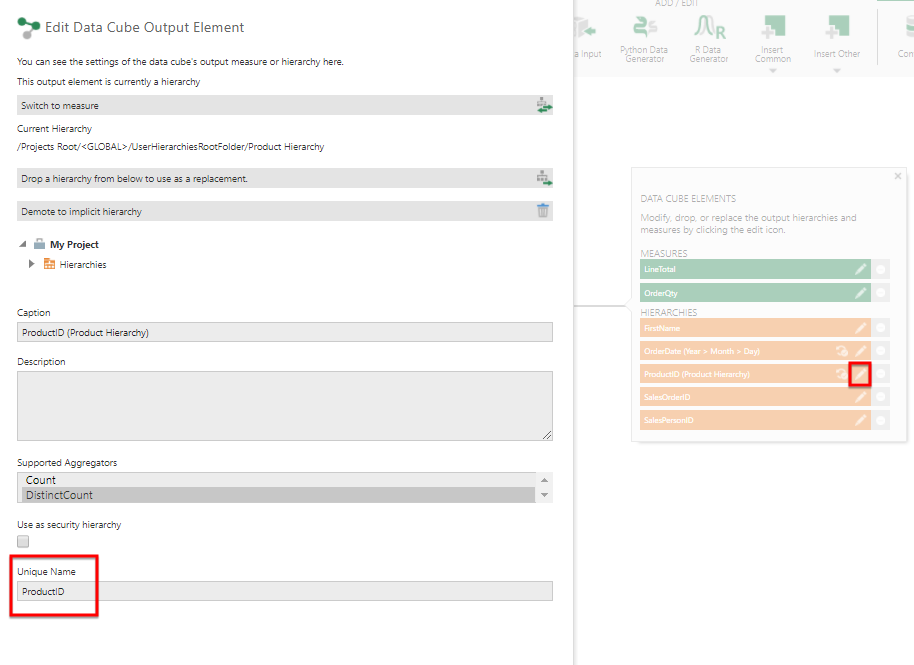The image size is (914, 665).
Task: Click the R Data Generator icon
Action: click(x=708, y=27)
